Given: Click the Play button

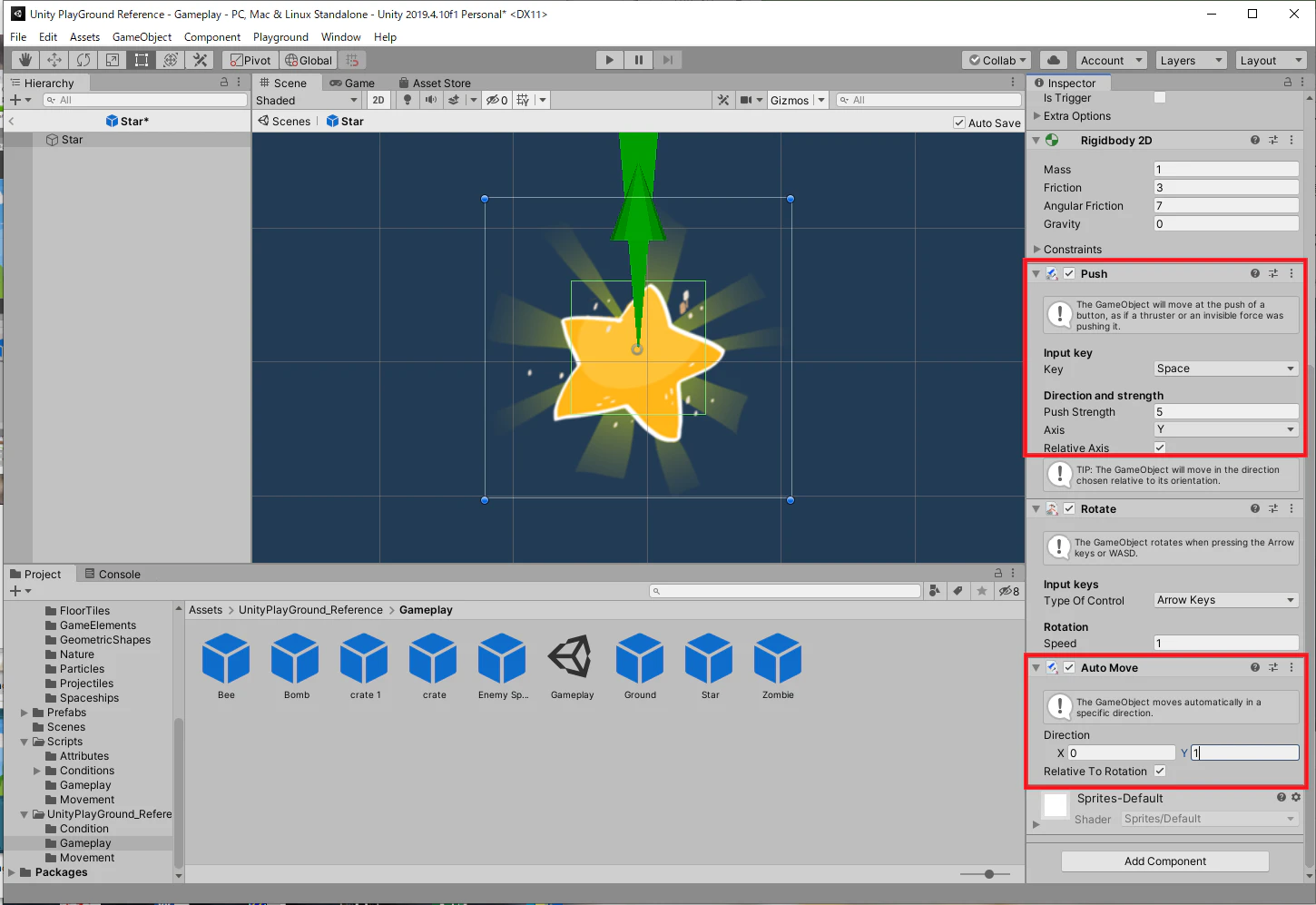Looking at the screenshot, I should pos(609,60).
